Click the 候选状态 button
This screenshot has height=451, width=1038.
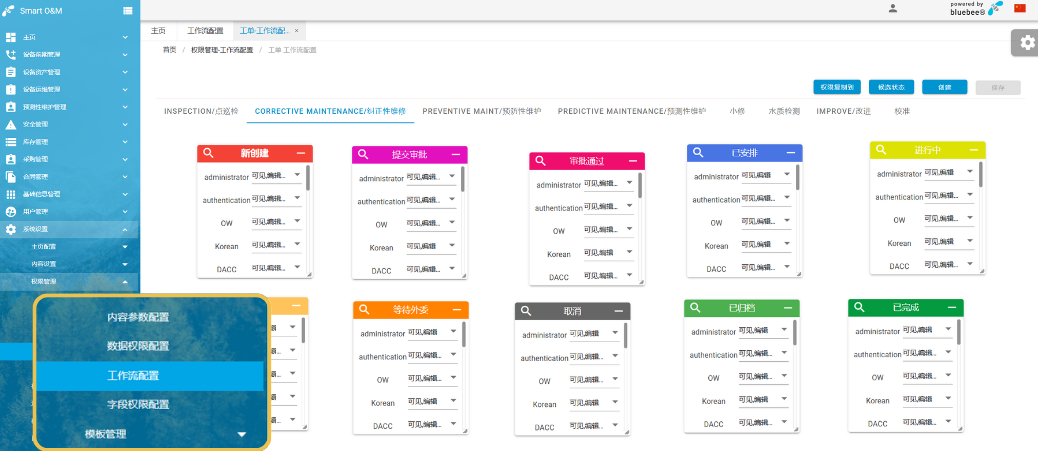[x=891, y=87]
